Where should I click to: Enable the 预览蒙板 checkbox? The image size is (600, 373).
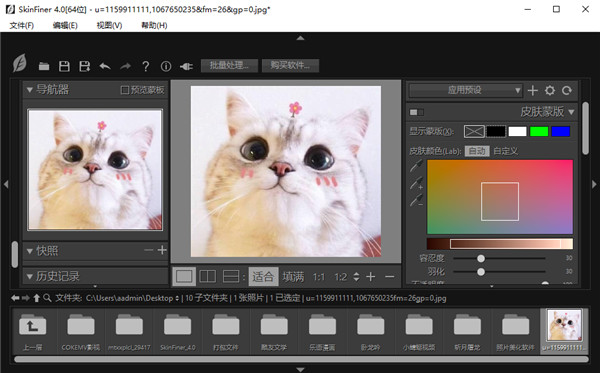pyautogui.click(x=125, y=90)
